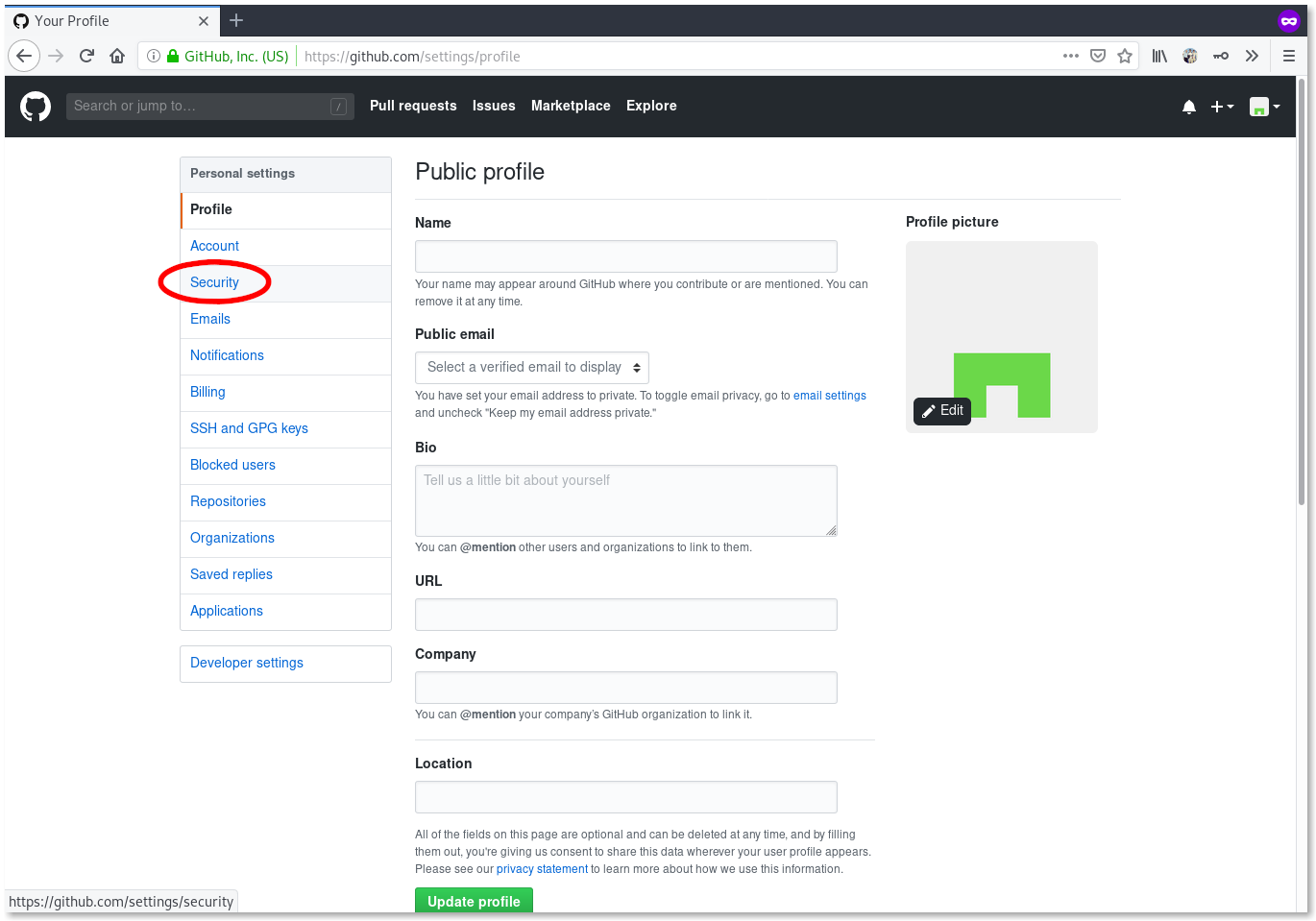
Task: Select the Your Profile browser tab
Action: pos(111,21)
